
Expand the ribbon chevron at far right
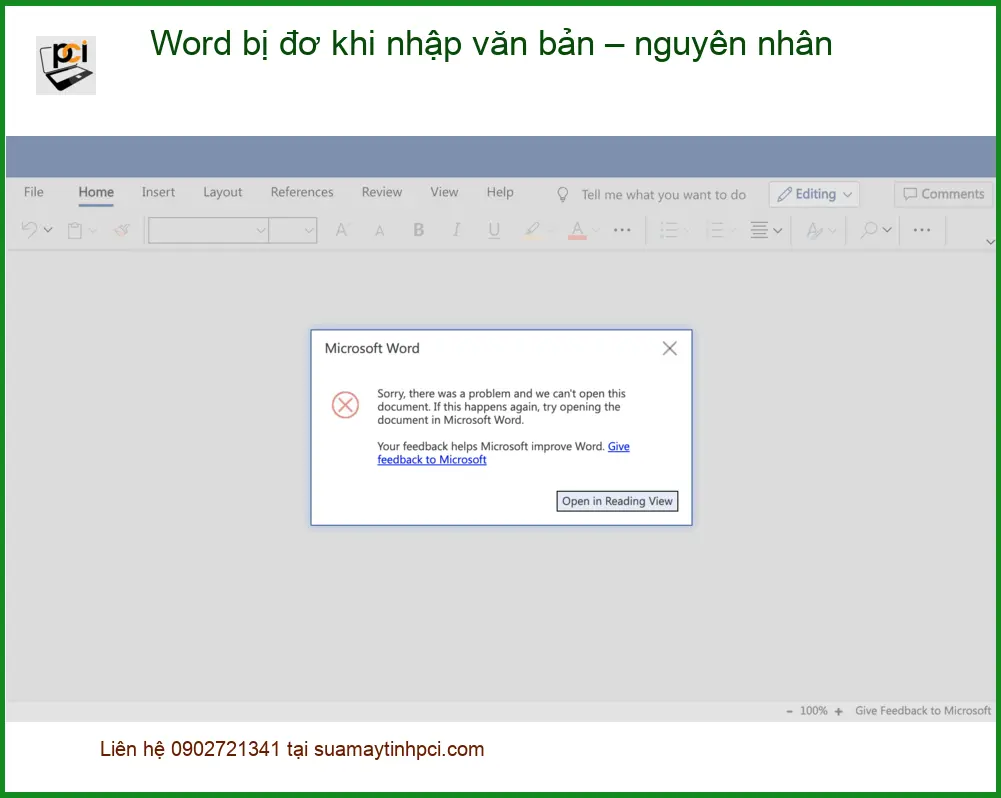click(990, 242)
